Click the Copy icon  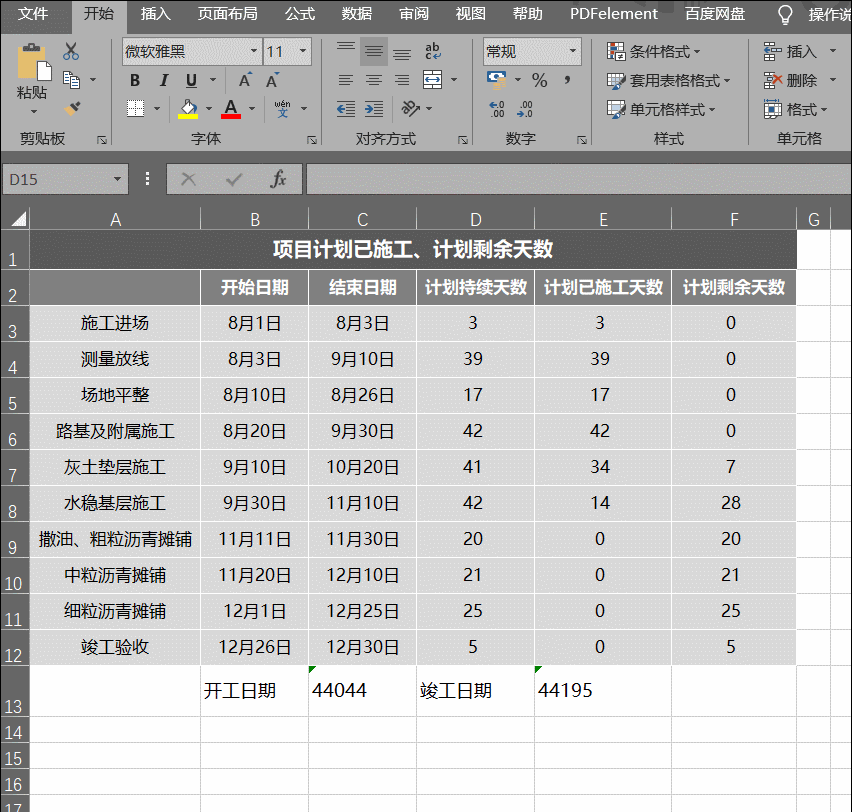coord(71,80)
